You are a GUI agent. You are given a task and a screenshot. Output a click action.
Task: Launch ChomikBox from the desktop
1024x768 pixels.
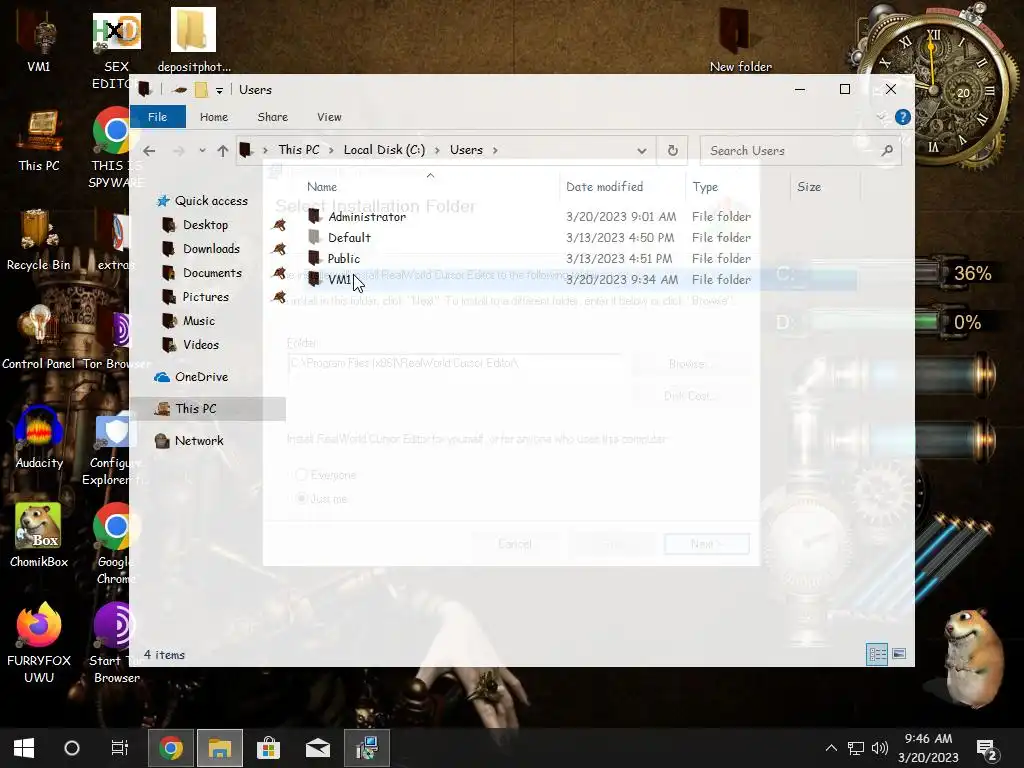(x=39, y=536)
